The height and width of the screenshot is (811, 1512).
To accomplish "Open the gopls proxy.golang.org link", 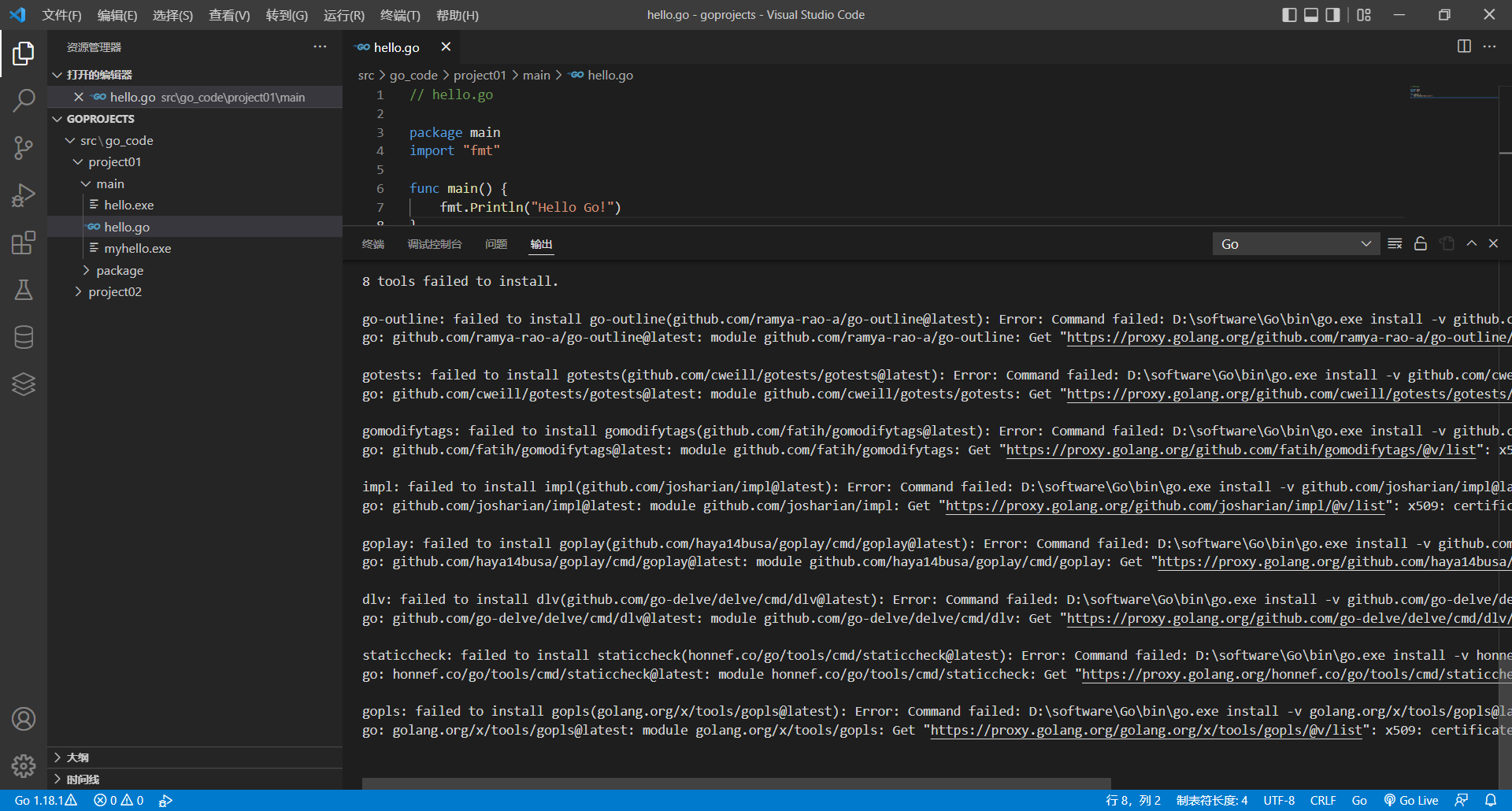I will [1147, 731].
